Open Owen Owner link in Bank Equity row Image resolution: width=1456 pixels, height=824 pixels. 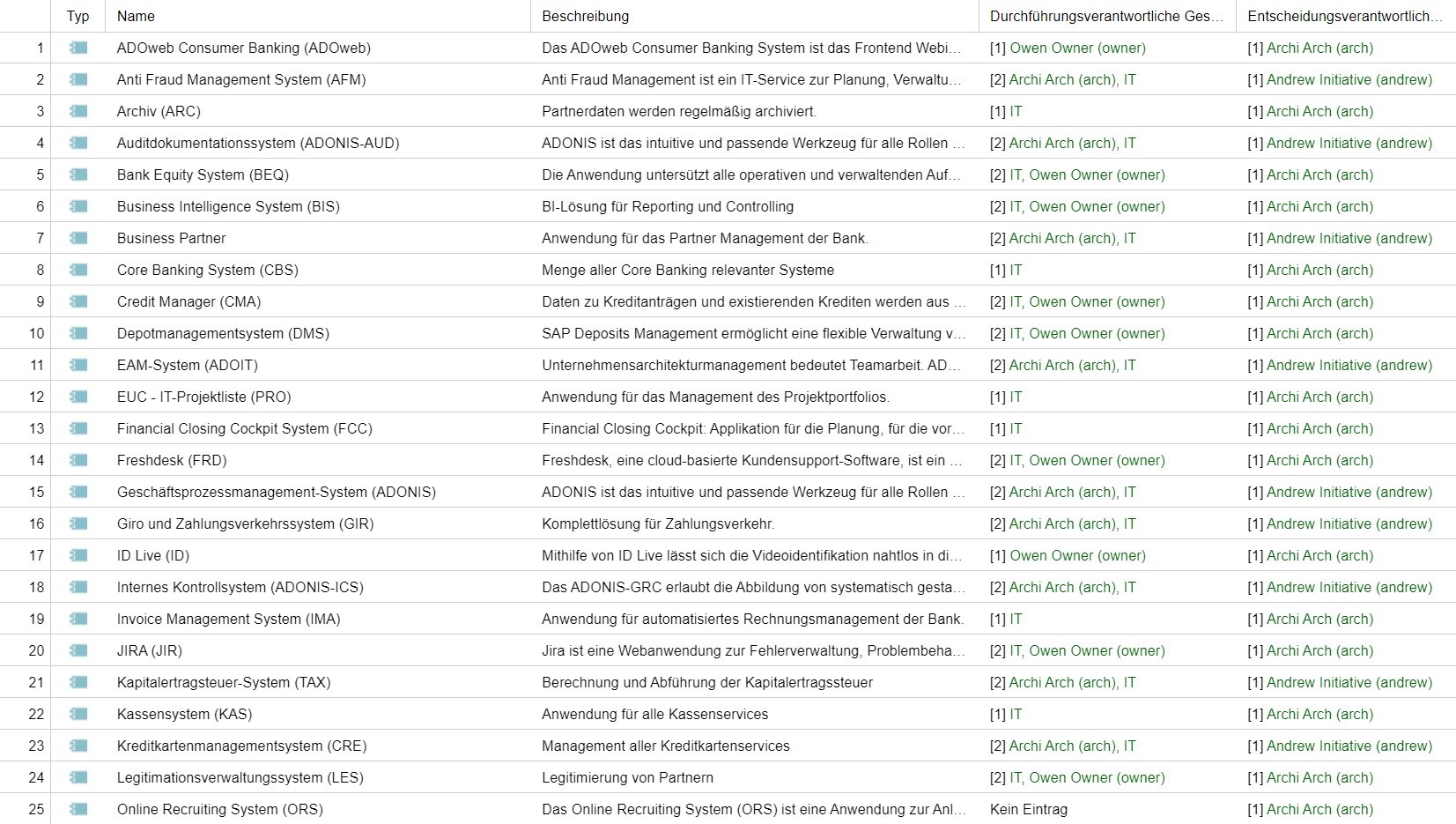coord(1098,174)
